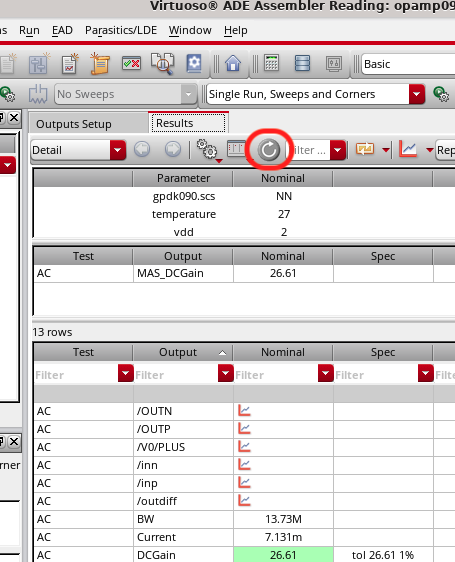Image resolution: width=455 pixels, height=562 pixels.
Task: Select the green DCGain 26.61 cell
Action: pyautogui.click(x=283, y=555)
